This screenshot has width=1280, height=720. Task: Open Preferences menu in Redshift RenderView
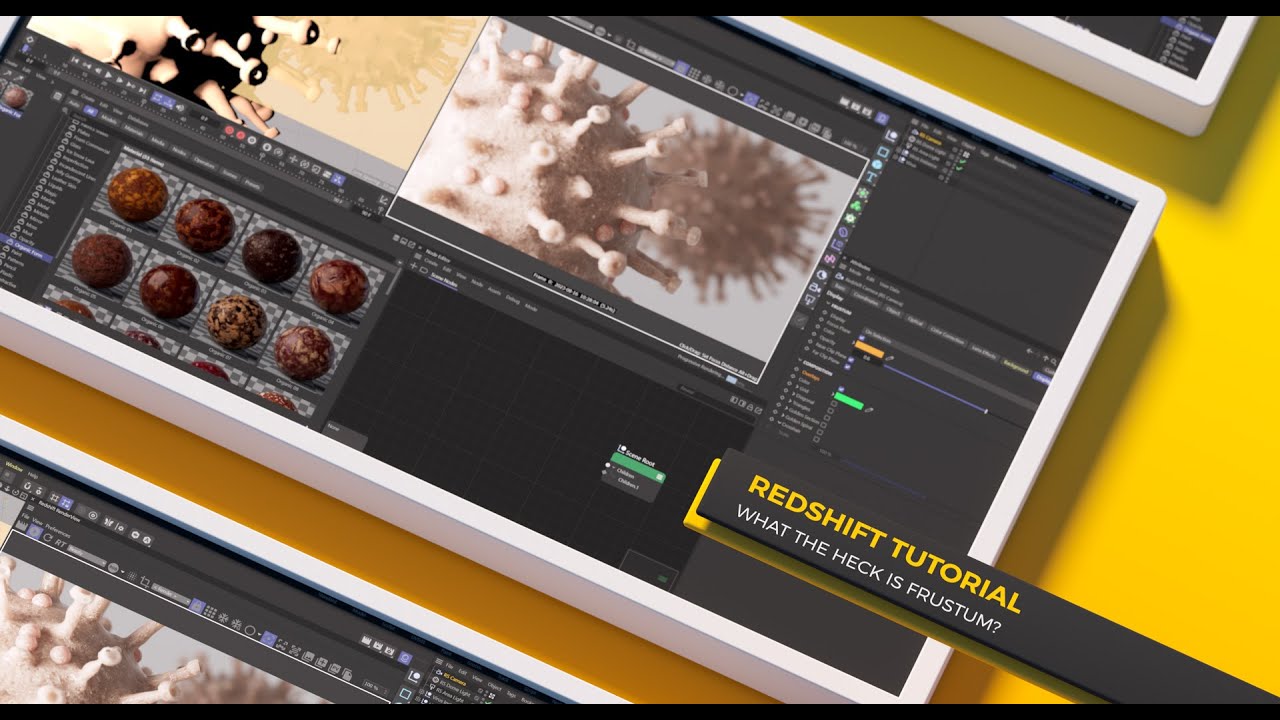coord(57,531)
